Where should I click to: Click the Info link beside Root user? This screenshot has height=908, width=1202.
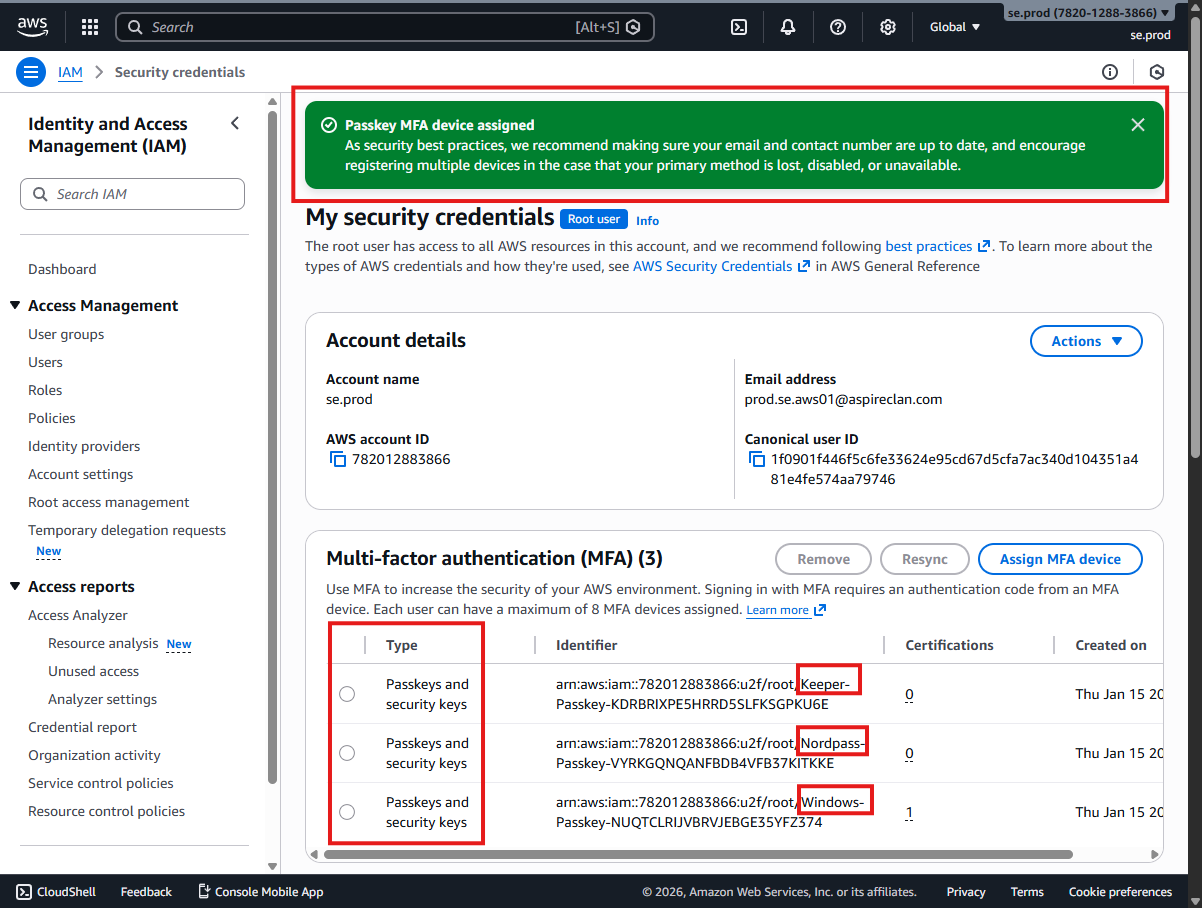click(x=647, y=220)
